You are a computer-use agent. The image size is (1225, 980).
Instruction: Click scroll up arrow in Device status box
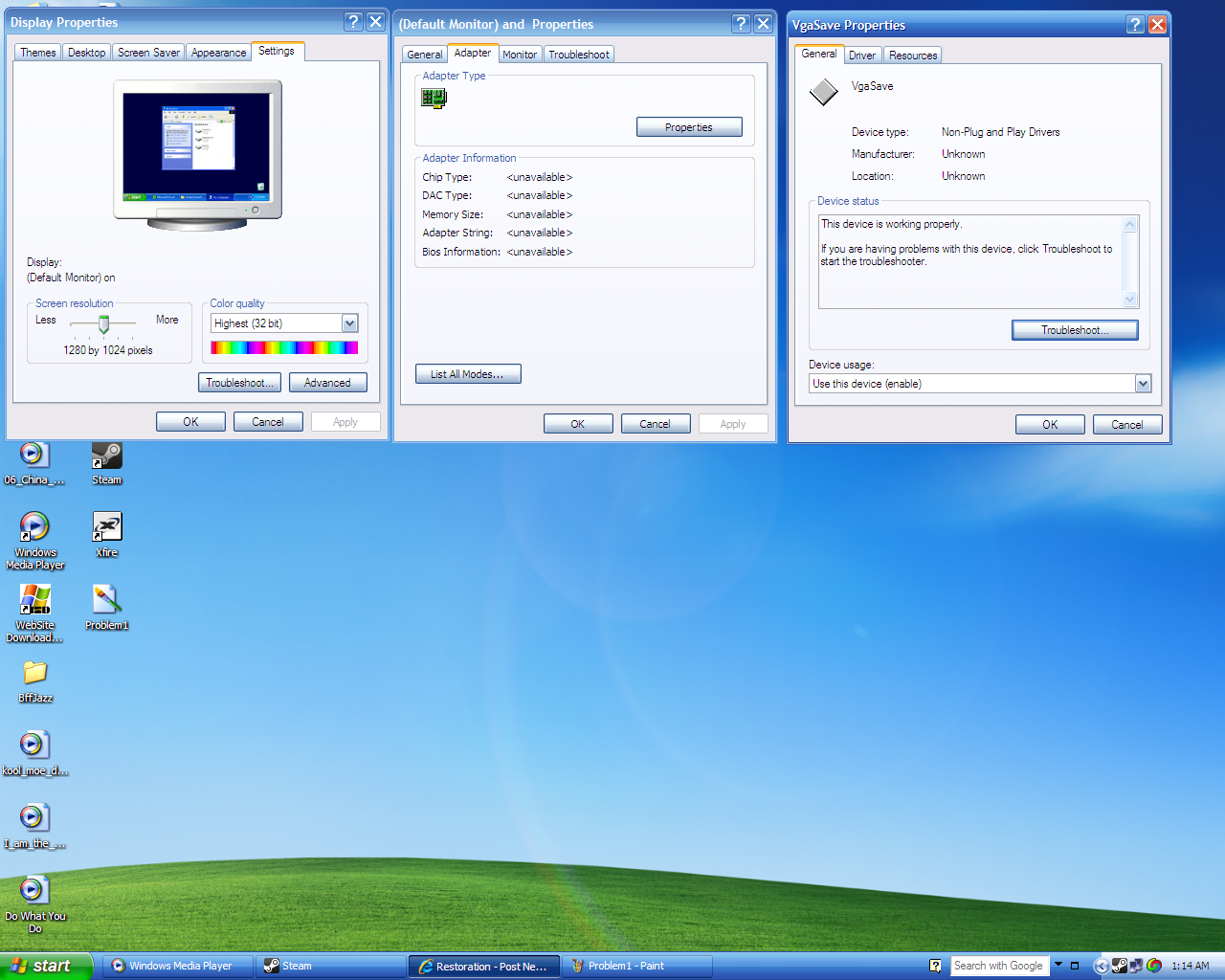(x=1130, y=225)
